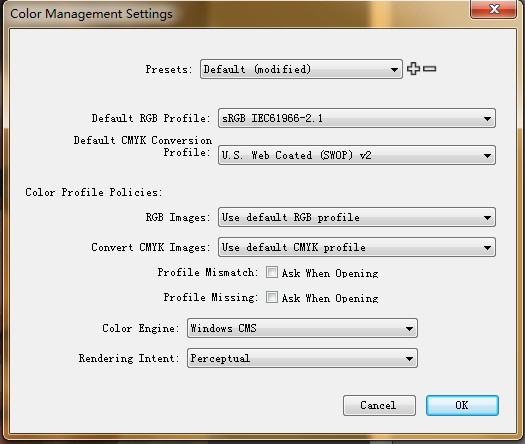Expand the Convert CMYK Images dropdown
Viewport: 525px width, 444px height.
(x=357, y=247)
